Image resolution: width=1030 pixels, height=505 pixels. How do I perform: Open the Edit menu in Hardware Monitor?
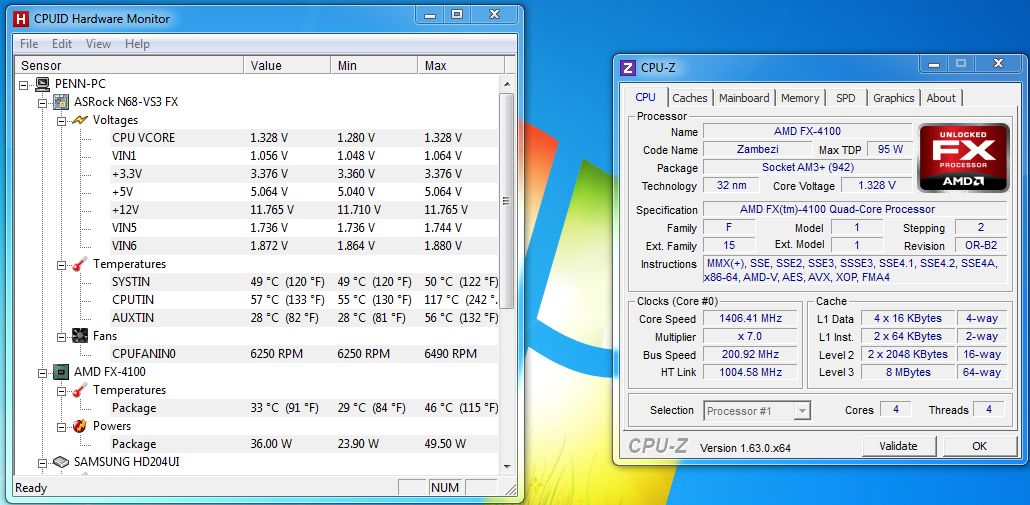[62, 44]
